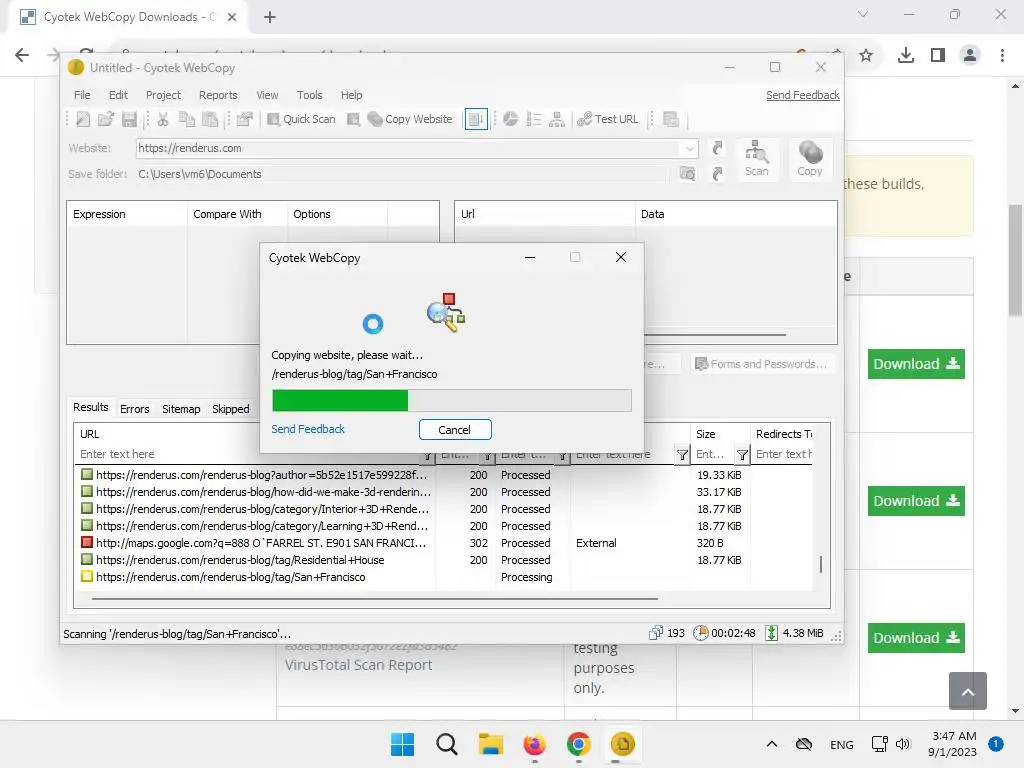Screen dimensions: 1024x768
Task: Click the sitemap diagram toolbar icon
Action: [x=557, y=119]
